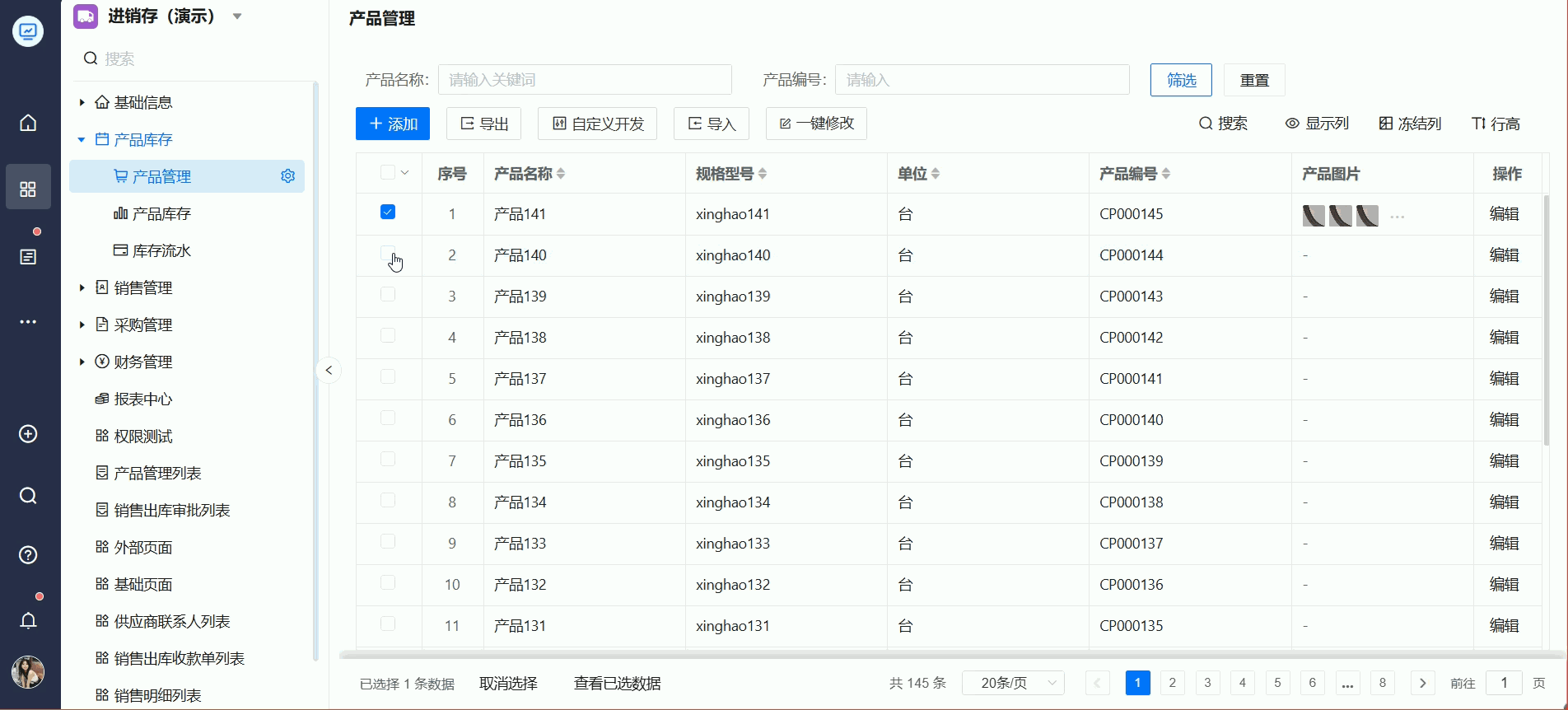The image size is (1568, 710).
Task: Open the dashboard logo icon at top of sidebar
Action: click(28, 32)
